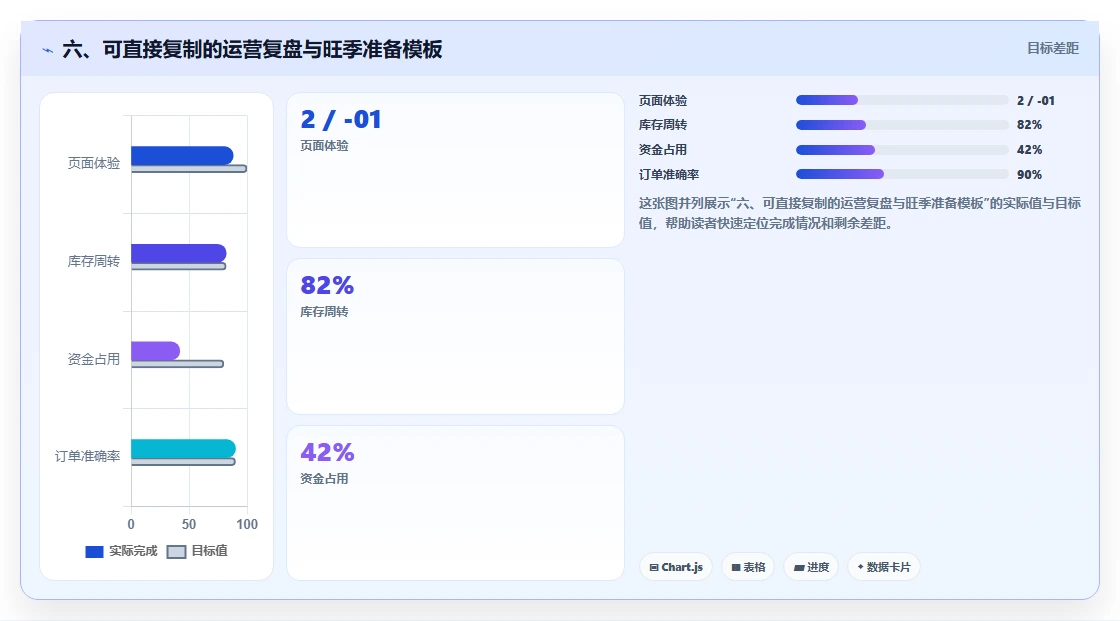This screenshot has height=621, width=1120.
Task: Click the teal 订单准确率 actual bar in chart
Action: [x=184, y=449]
